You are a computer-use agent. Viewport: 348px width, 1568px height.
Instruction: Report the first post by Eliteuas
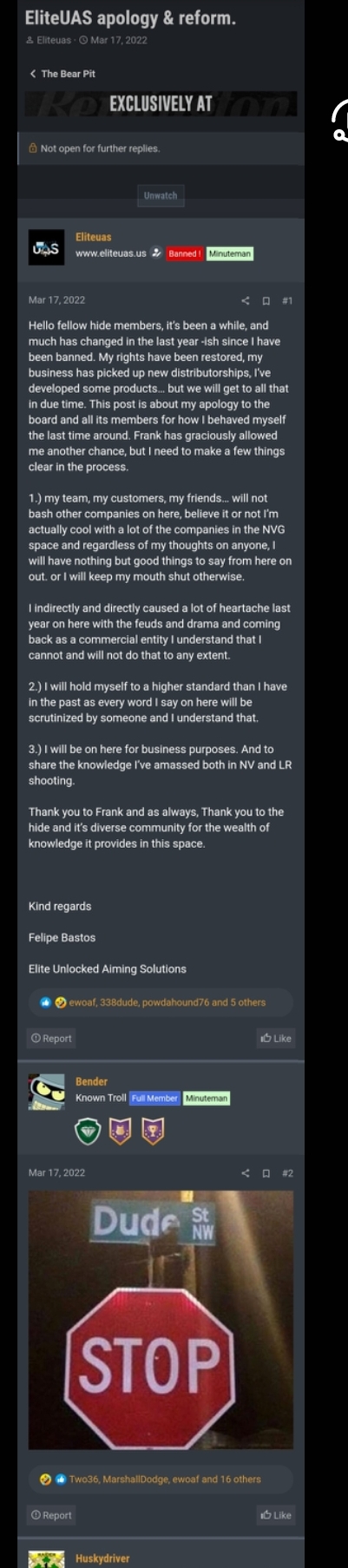(x=51, y=1038)
